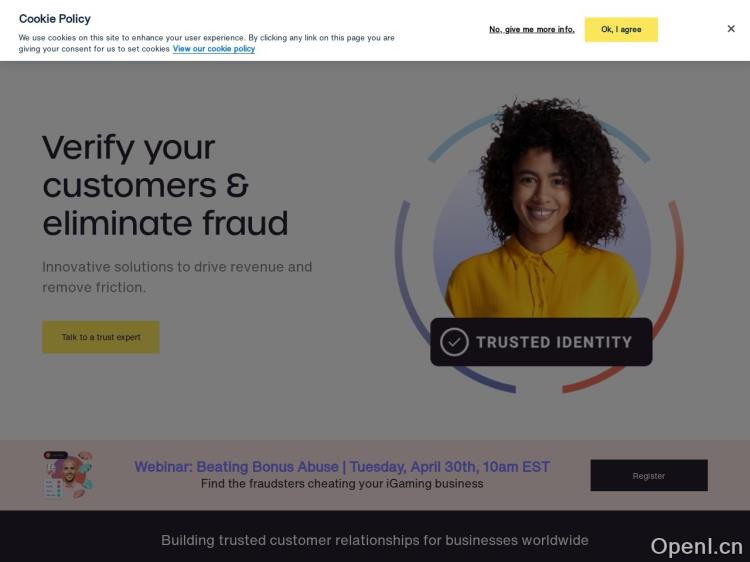Click 'Find the fraudsters cheating your iGaming business' text
Viewport: 750px width, 562px height.
342,484
